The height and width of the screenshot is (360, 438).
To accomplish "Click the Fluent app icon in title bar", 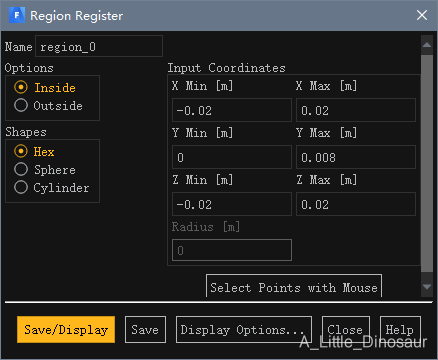I will click(x=17, y=15).
